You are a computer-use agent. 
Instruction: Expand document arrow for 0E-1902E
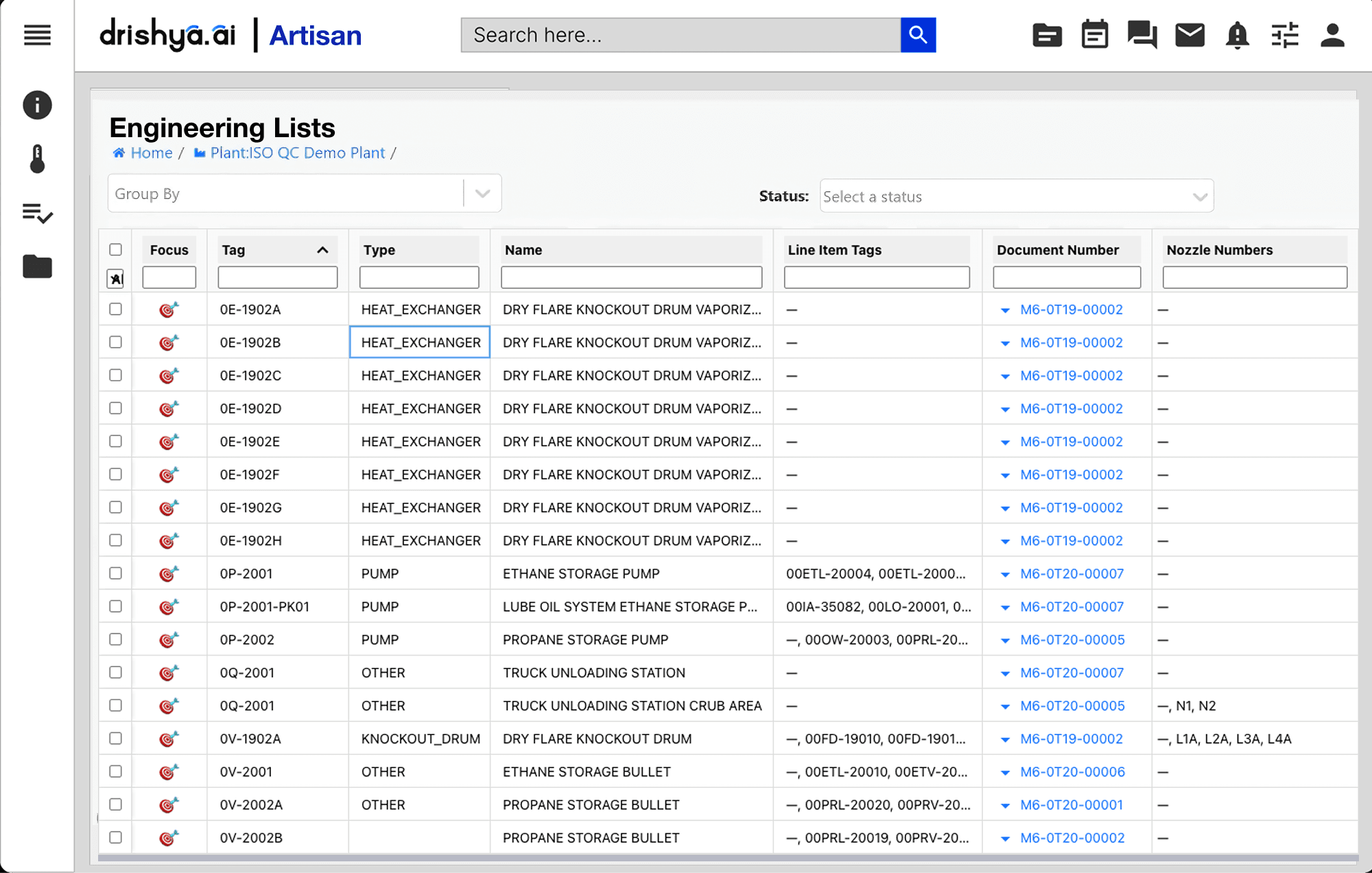[1005, 442]
